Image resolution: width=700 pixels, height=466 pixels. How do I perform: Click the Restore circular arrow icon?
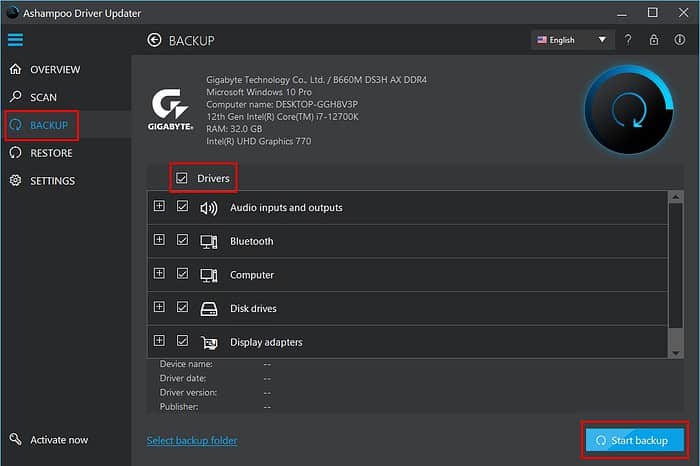tap(16, 153)
